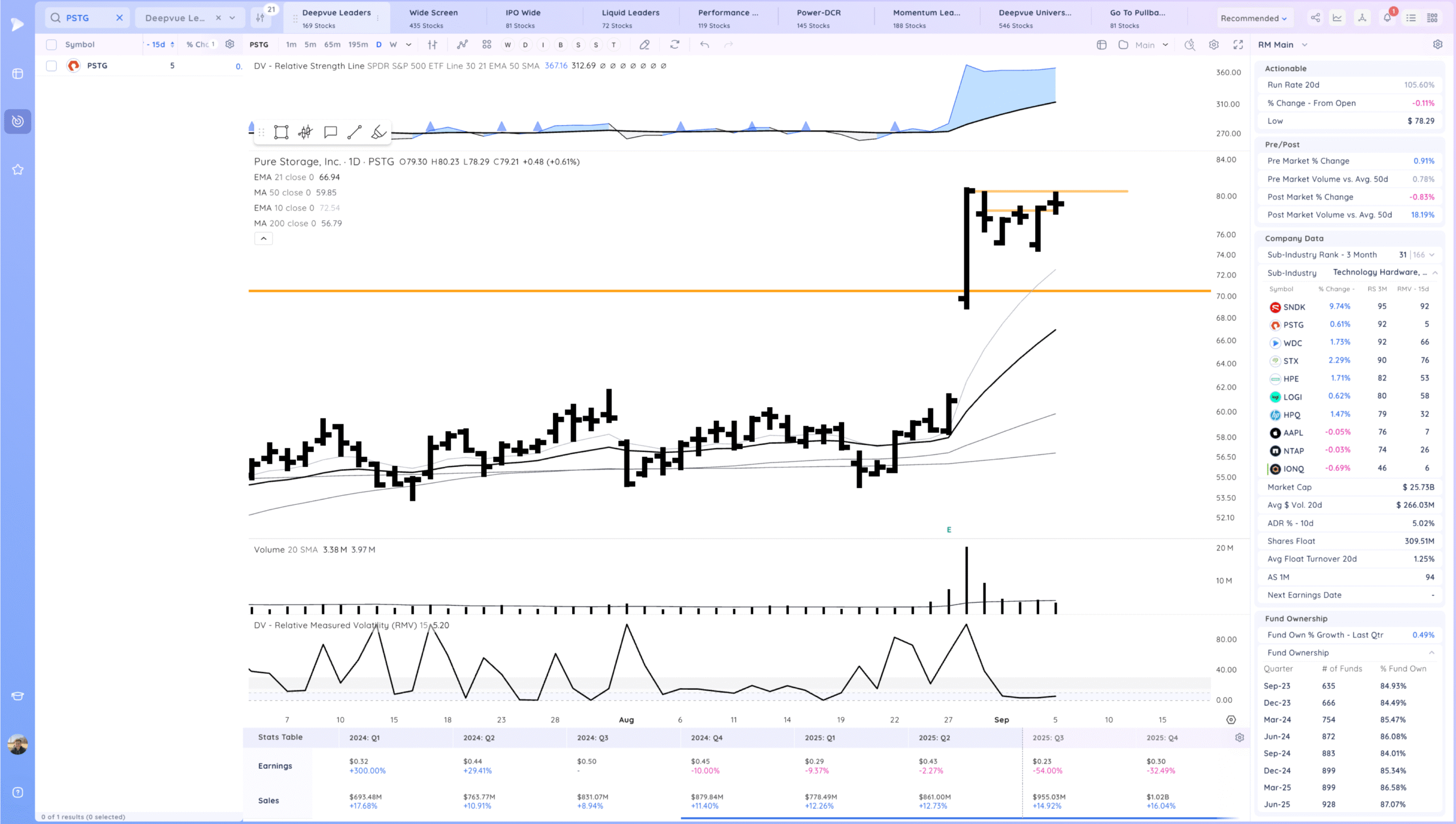The width and height of the screenshot is (1456, 824).
Task: Collapse the indicator legend arrow on chart
Action: (x=263, y=238)
